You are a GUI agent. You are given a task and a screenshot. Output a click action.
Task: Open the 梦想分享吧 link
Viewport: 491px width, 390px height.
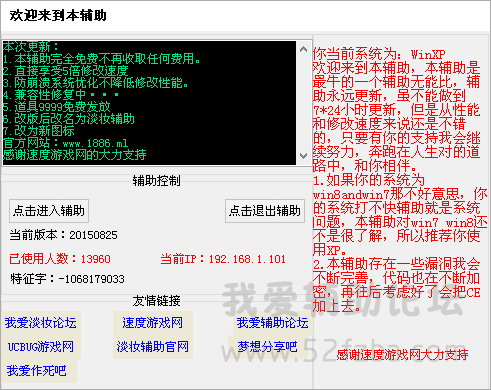pyautogui.click(x=267, y=347)
